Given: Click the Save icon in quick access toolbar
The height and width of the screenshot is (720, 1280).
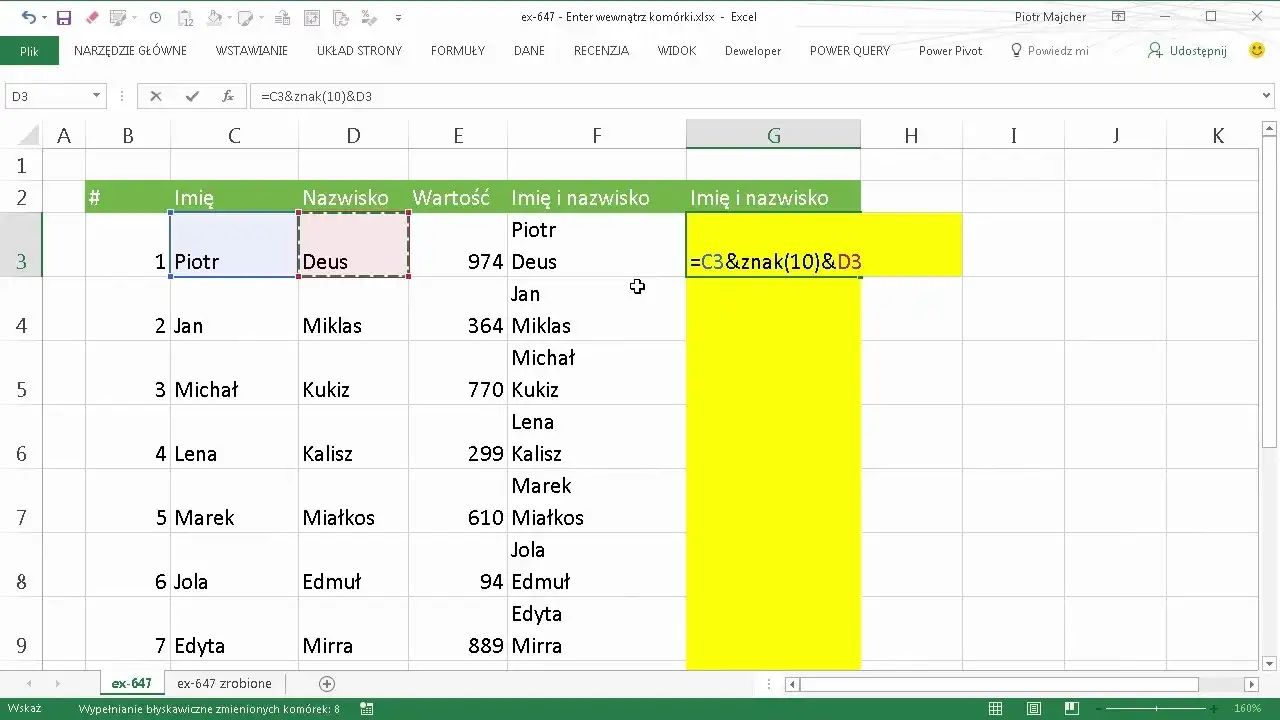Looking at the screenshot, I should pyautogui.click(x=64, y=17).
